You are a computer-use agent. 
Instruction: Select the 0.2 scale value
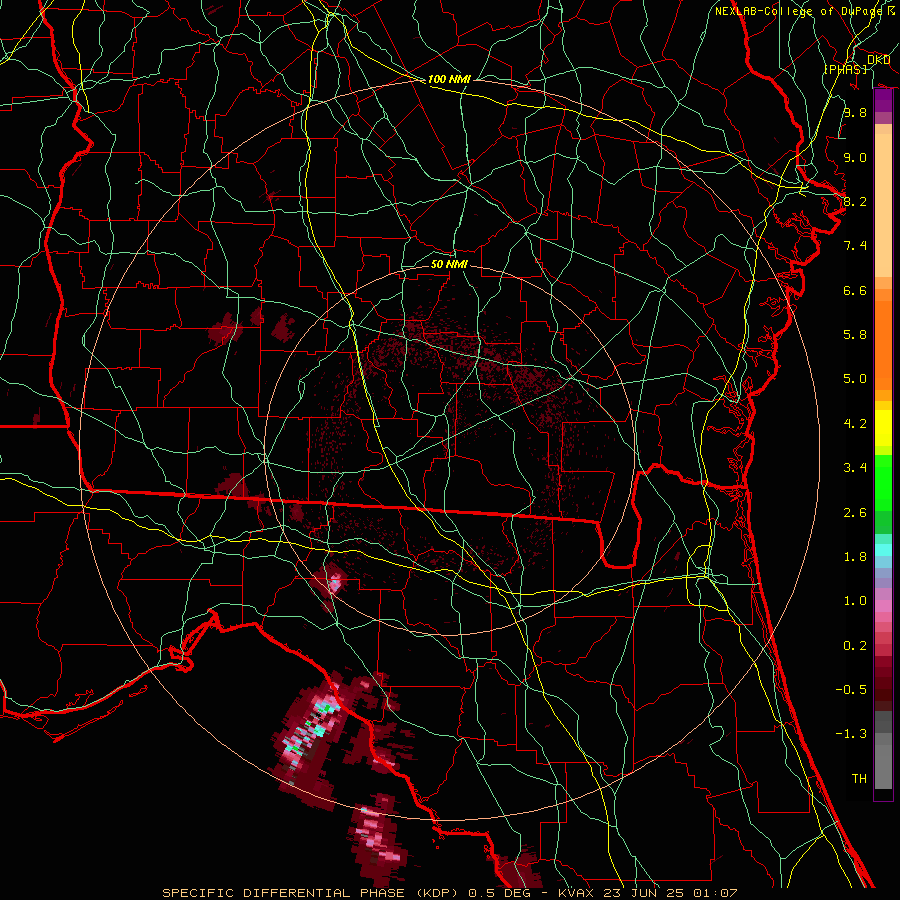click(855, 646)
